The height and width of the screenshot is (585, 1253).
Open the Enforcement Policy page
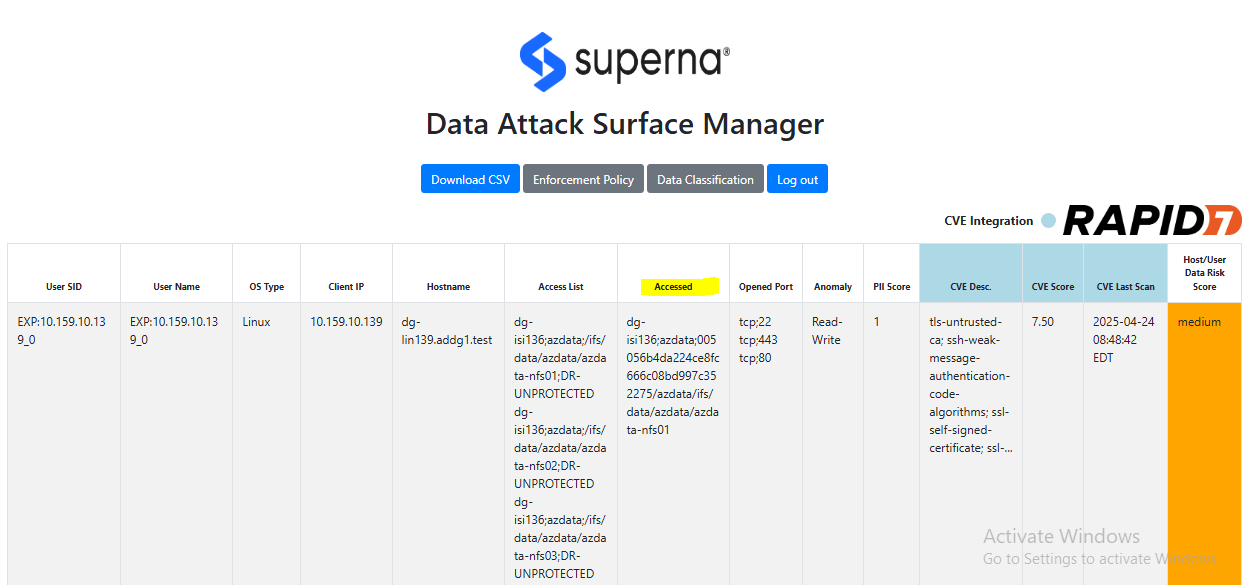coord(583,179)
